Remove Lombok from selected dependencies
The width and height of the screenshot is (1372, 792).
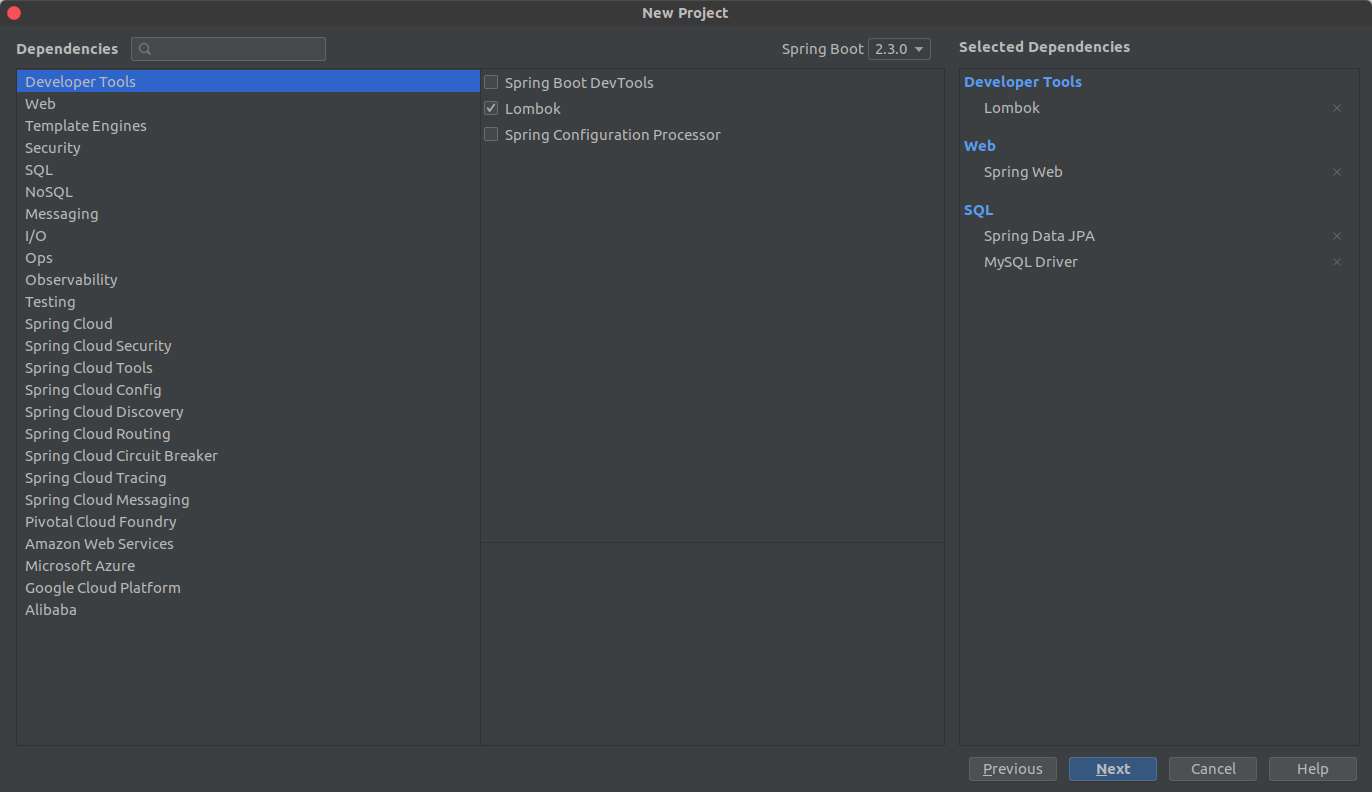[1337, 108]
